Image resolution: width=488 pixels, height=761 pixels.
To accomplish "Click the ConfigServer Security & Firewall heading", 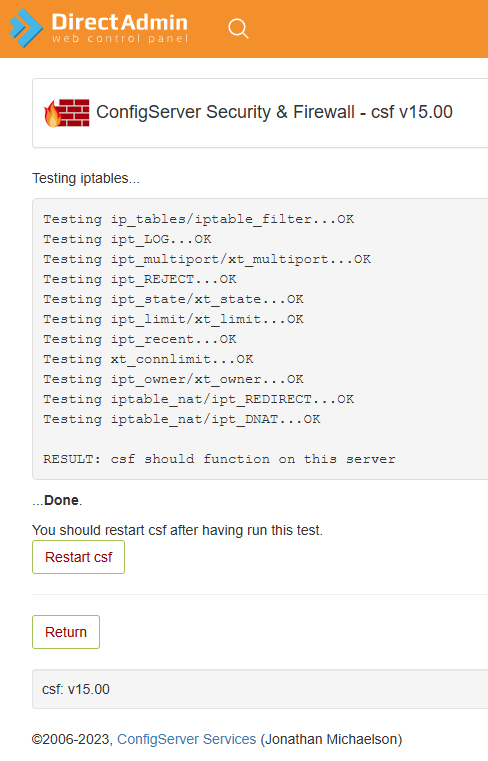I will (274, 112).
